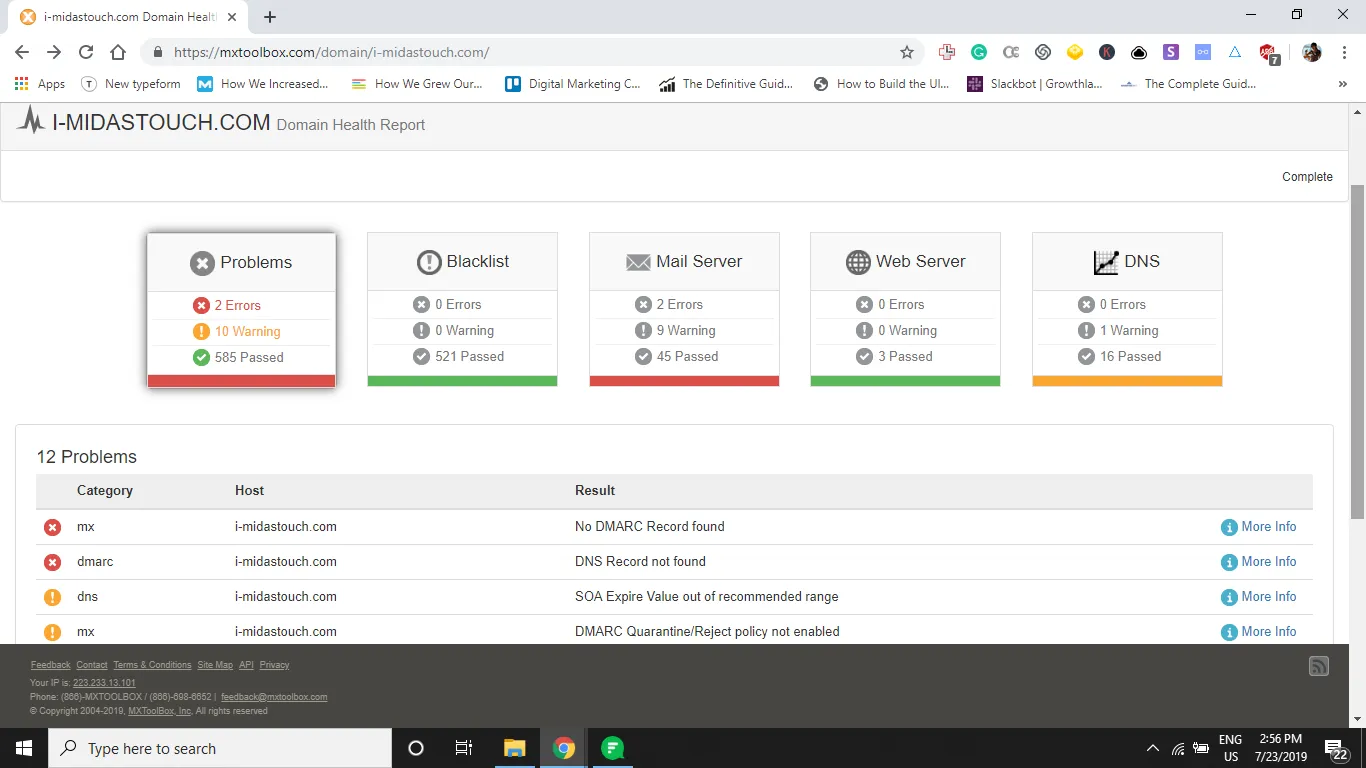Go to the browser home page

click(x=118, y=52)
